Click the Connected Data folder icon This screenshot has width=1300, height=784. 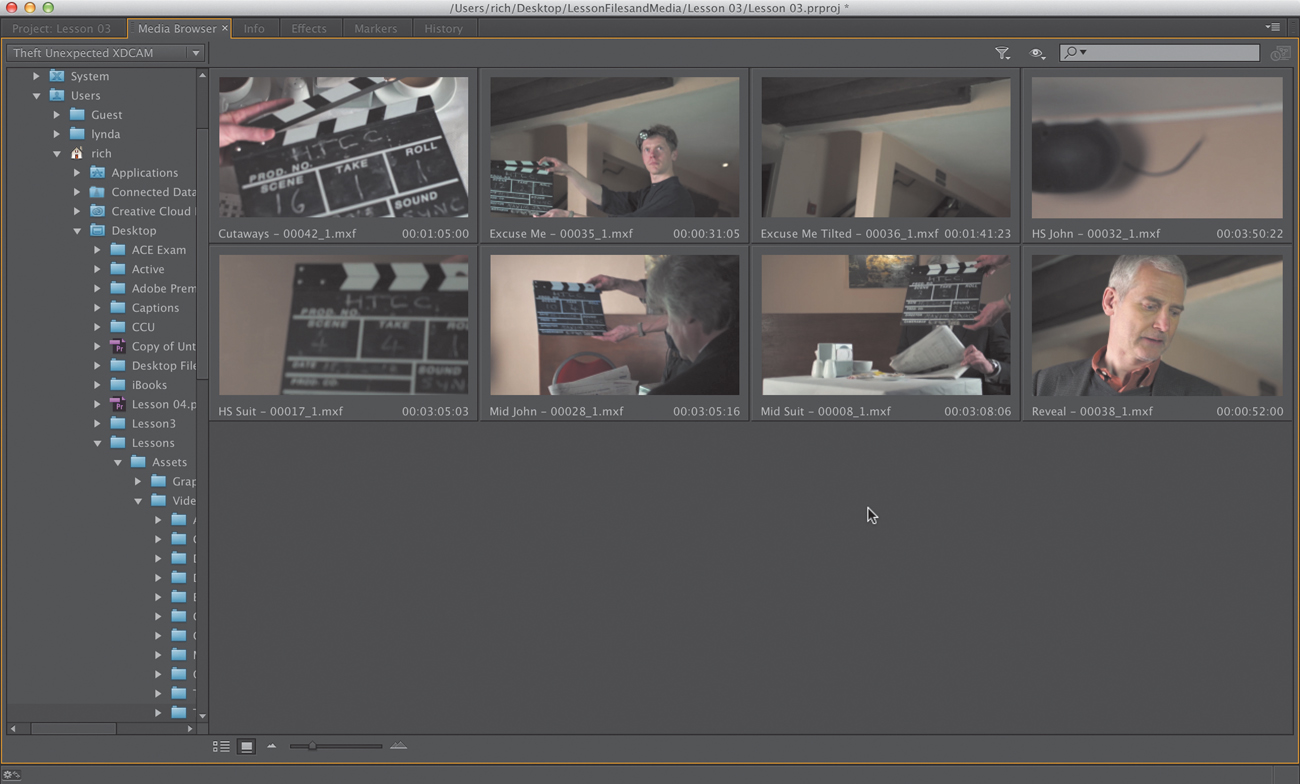[x=97, y=192]
